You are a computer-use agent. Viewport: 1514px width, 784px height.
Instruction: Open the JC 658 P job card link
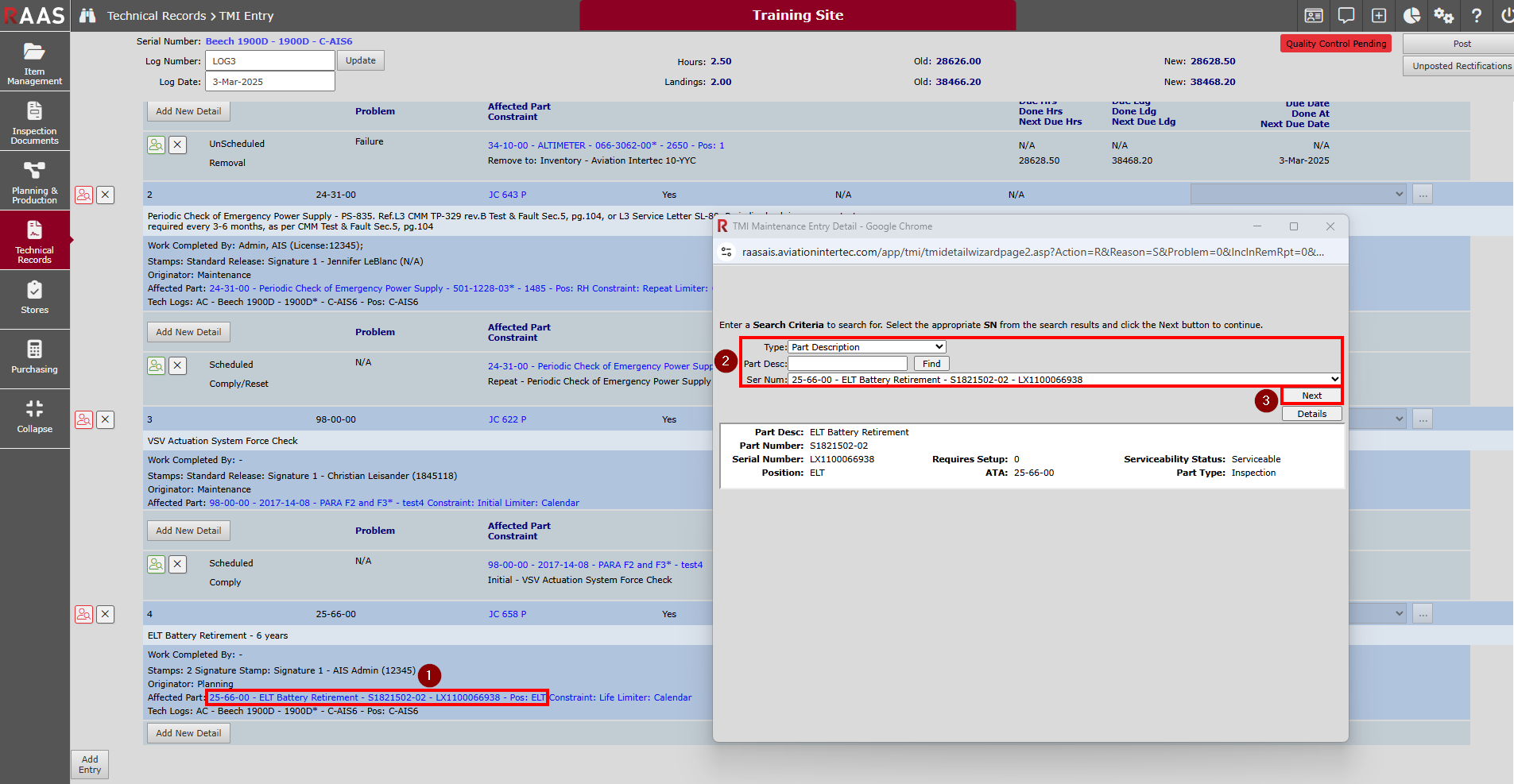[507, 614]
